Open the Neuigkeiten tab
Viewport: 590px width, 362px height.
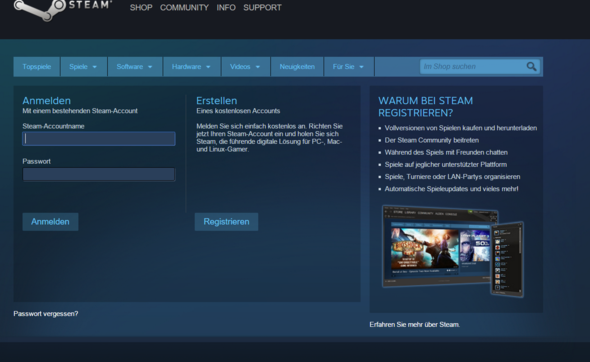tap(297, 67)
